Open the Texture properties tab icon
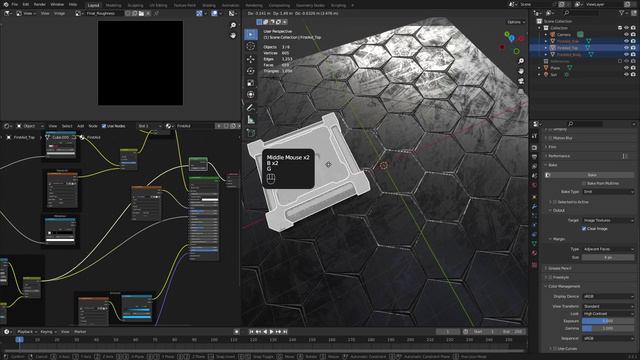The width and height of the screenshot is (640, 360). 534,265
